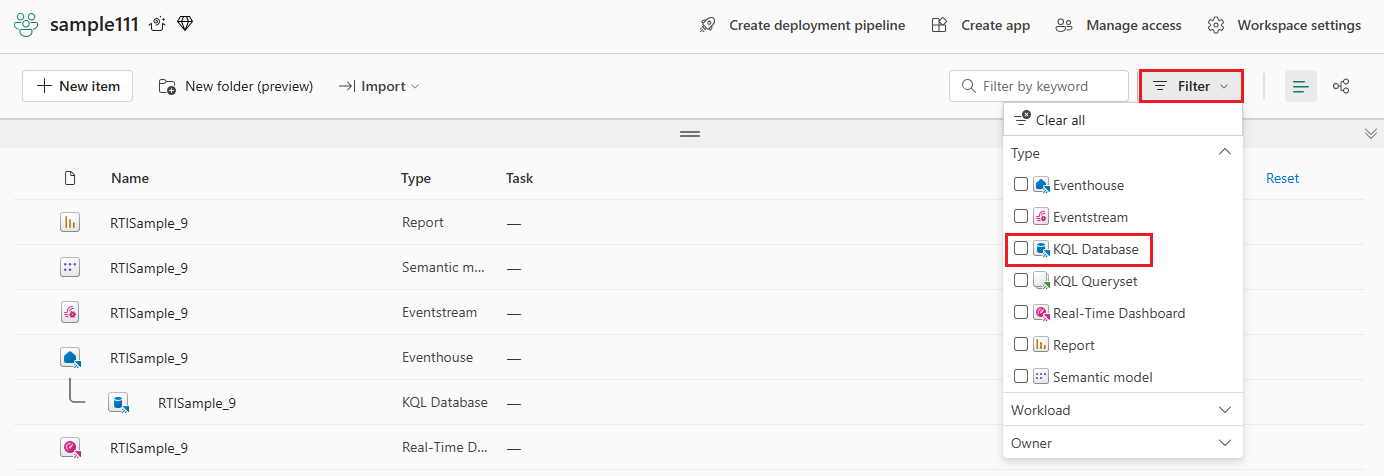Expand the Workload filter section
This screenshot has height=476, width=1384.
tap(1123, 410)
